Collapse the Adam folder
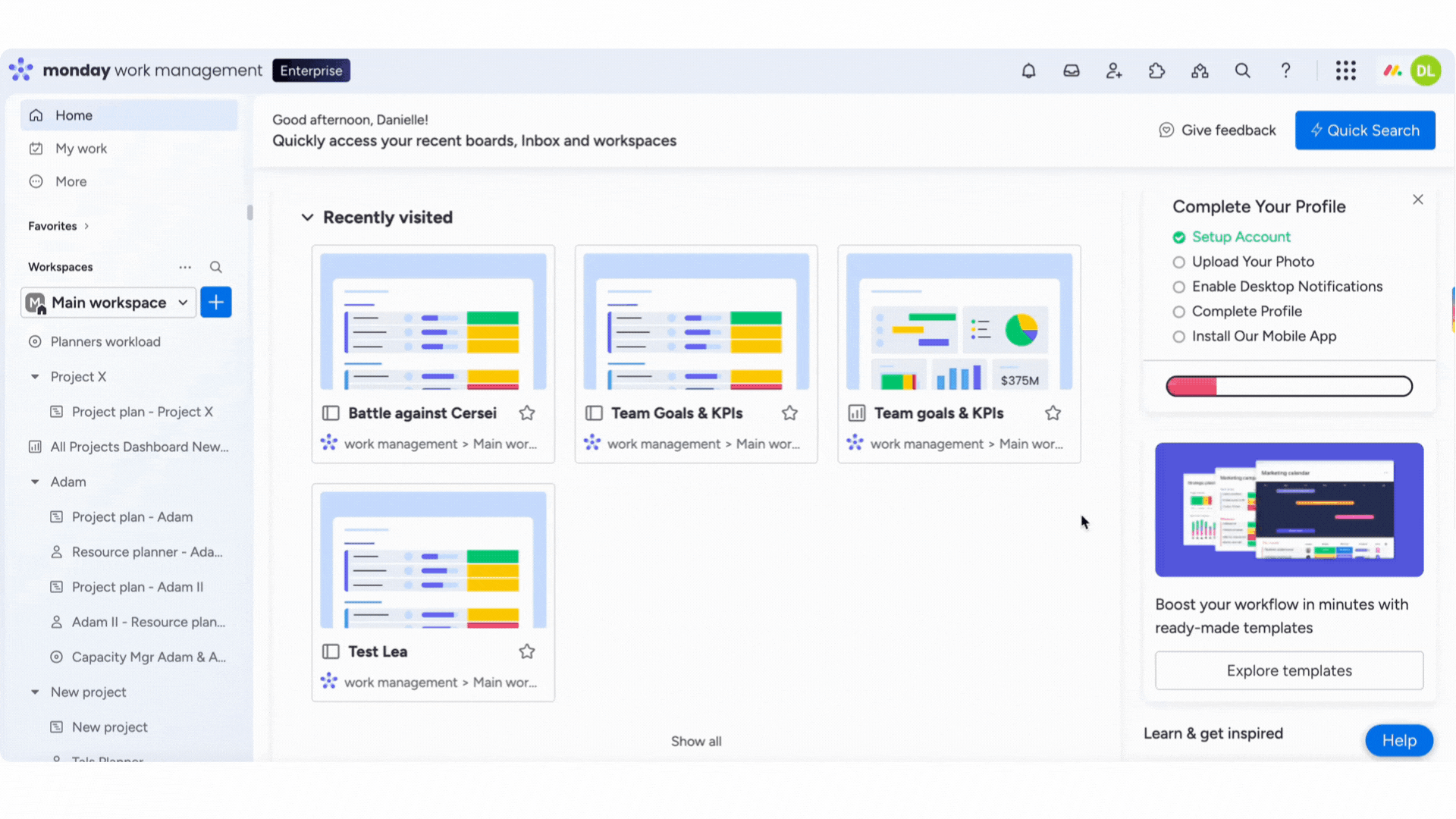This screenshot has width=1456, height=819. click(35, 482)
